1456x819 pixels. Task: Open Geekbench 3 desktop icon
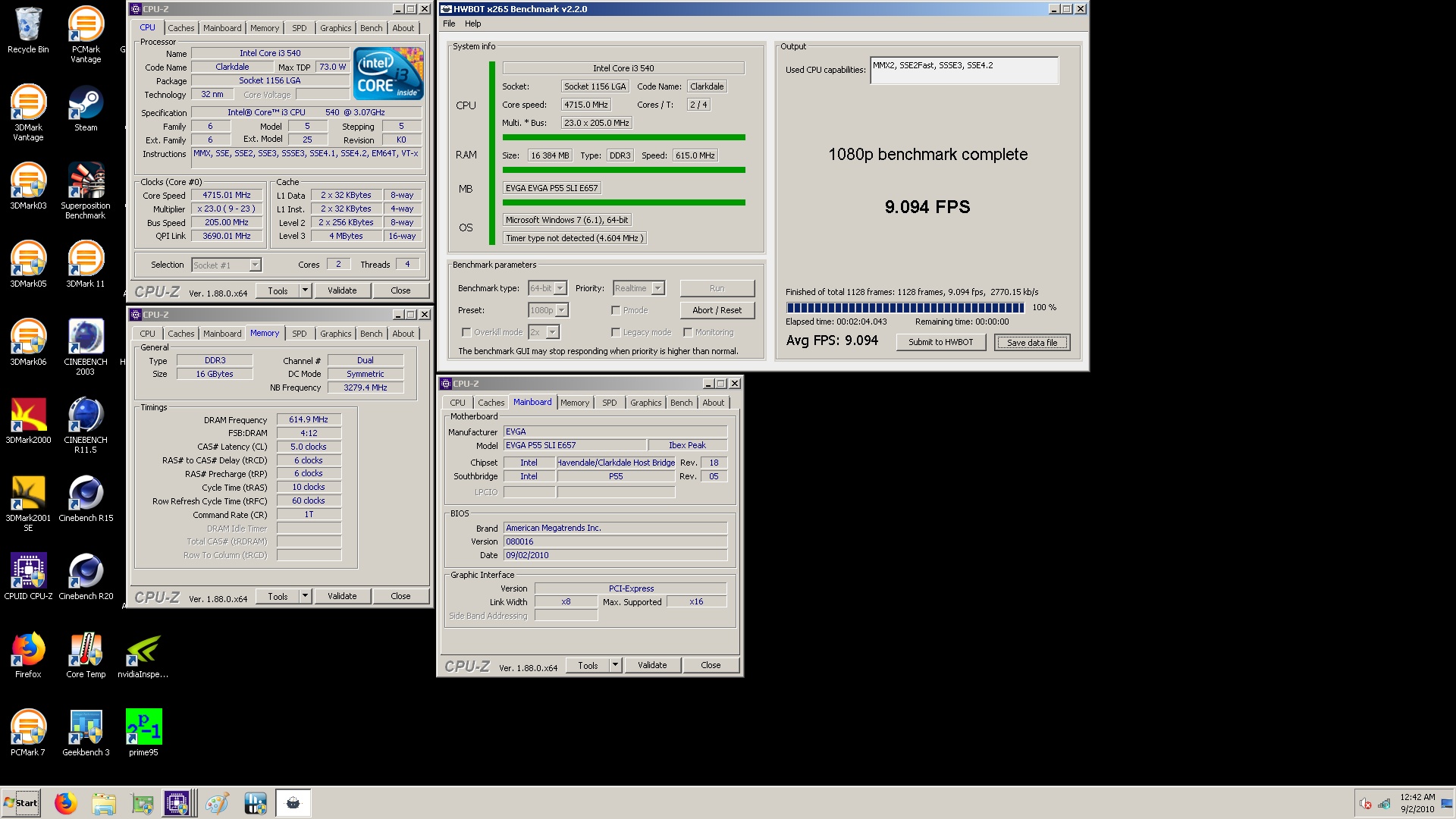86,733
